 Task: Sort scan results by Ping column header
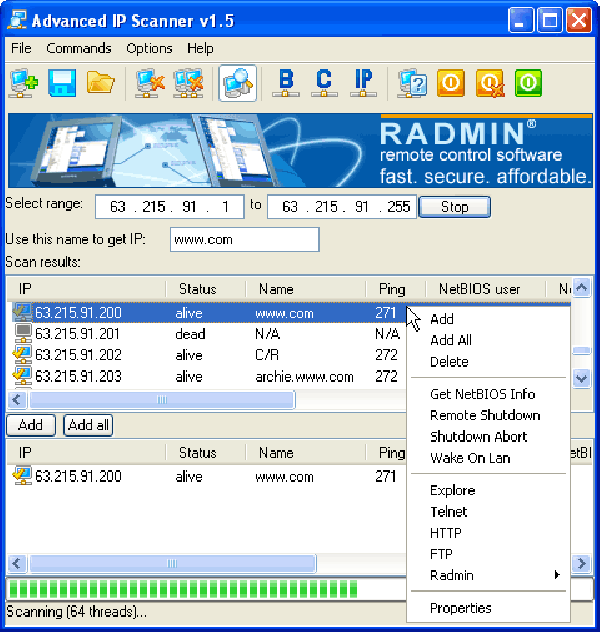(x=395, y=289)
